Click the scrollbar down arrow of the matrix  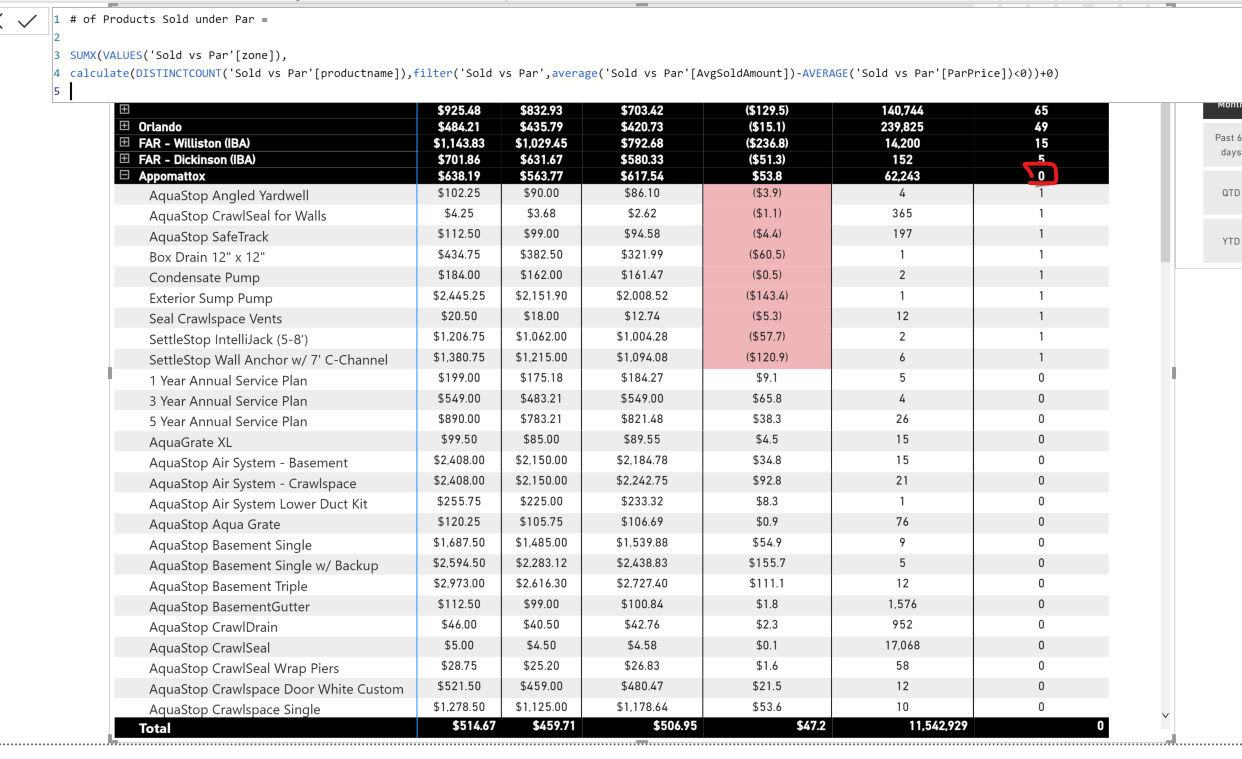pos(1164,716)
